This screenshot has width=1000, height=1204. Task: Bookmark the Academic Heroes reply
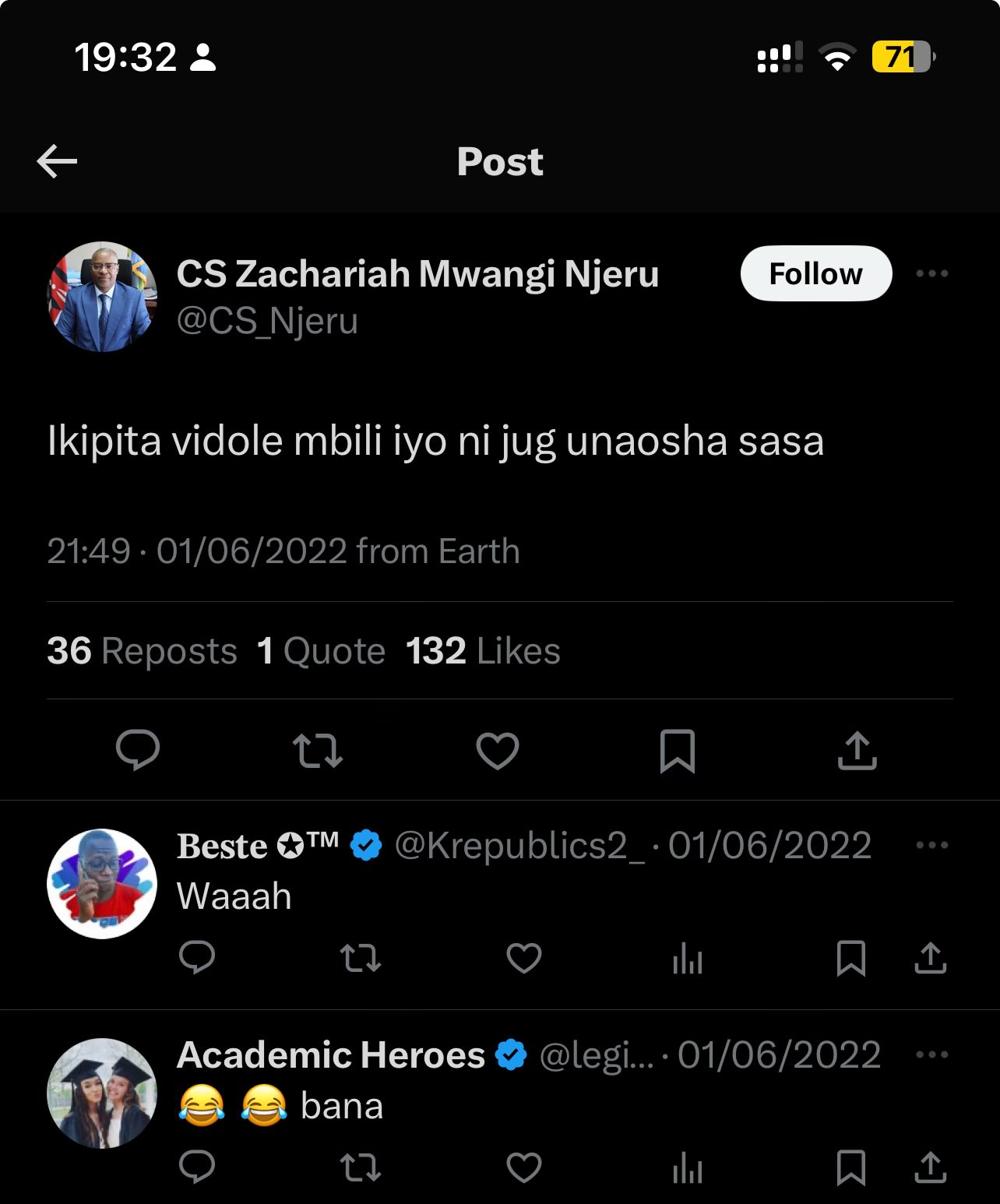click(x=850, y=1167)
